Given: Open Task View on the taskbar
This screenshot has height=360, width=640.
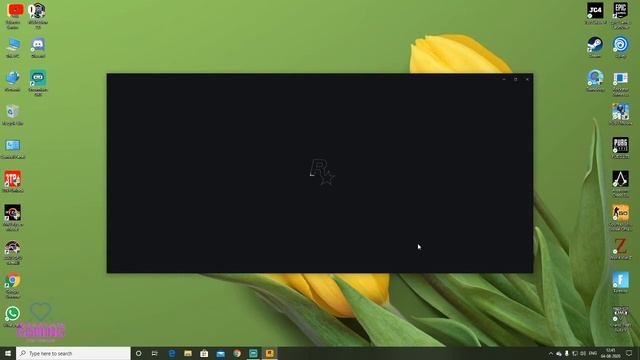Looking at the screenshot, I should [155, 353].
